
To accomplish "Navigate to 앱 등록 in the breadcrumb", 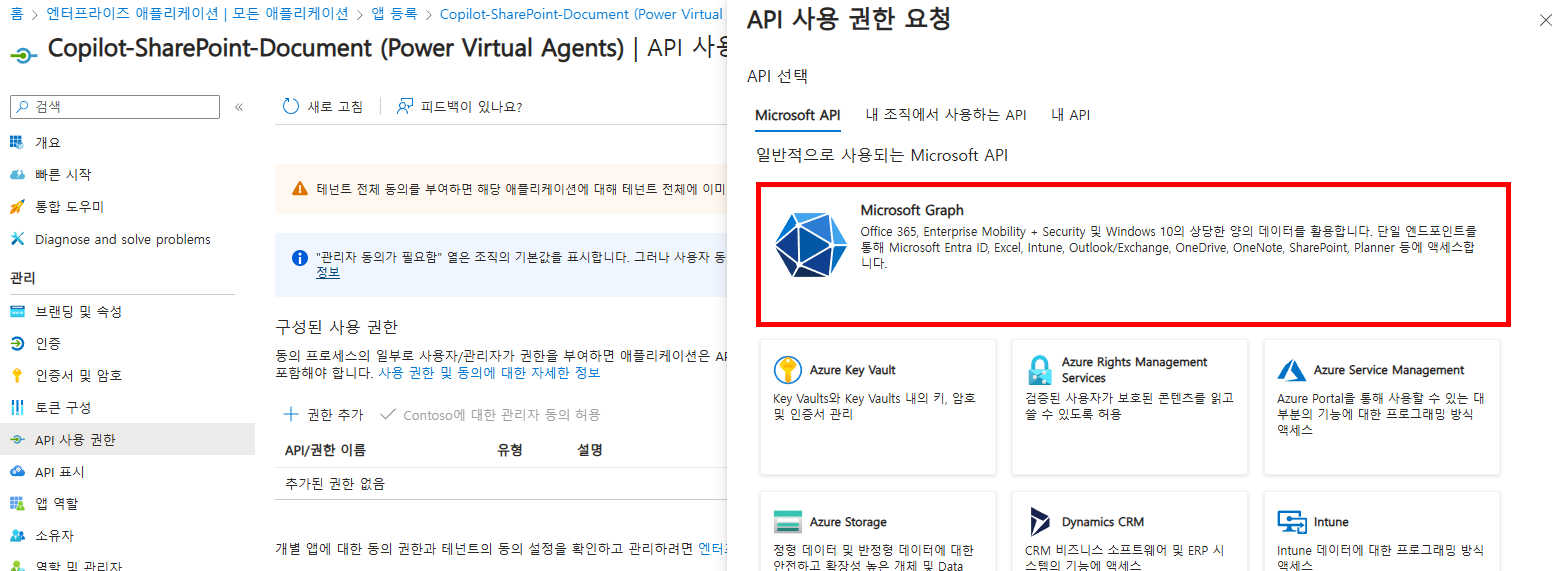I will pos(393,15).
